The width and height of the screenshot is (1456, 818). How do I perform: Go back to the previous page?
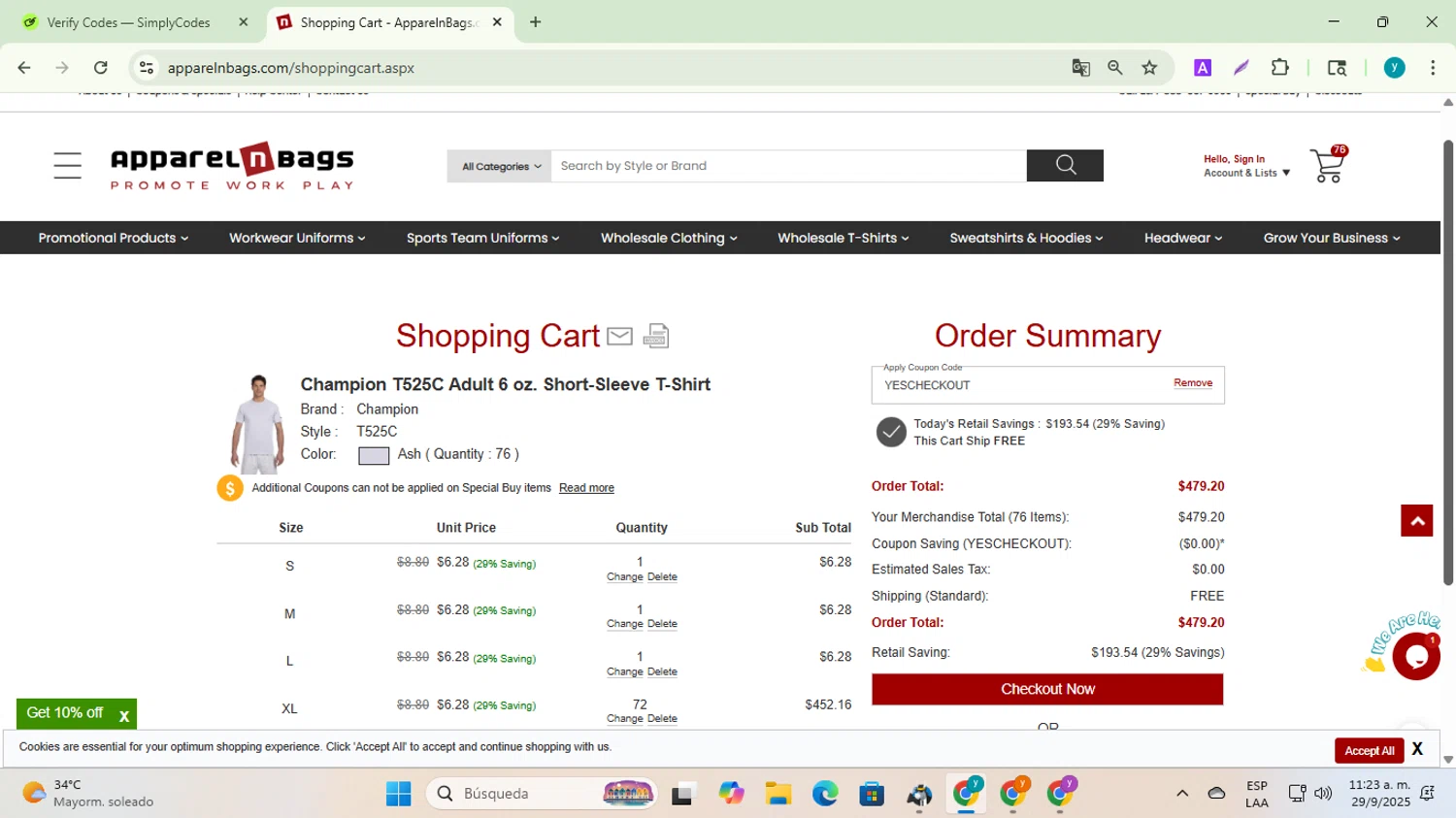[x=24, y=68]
